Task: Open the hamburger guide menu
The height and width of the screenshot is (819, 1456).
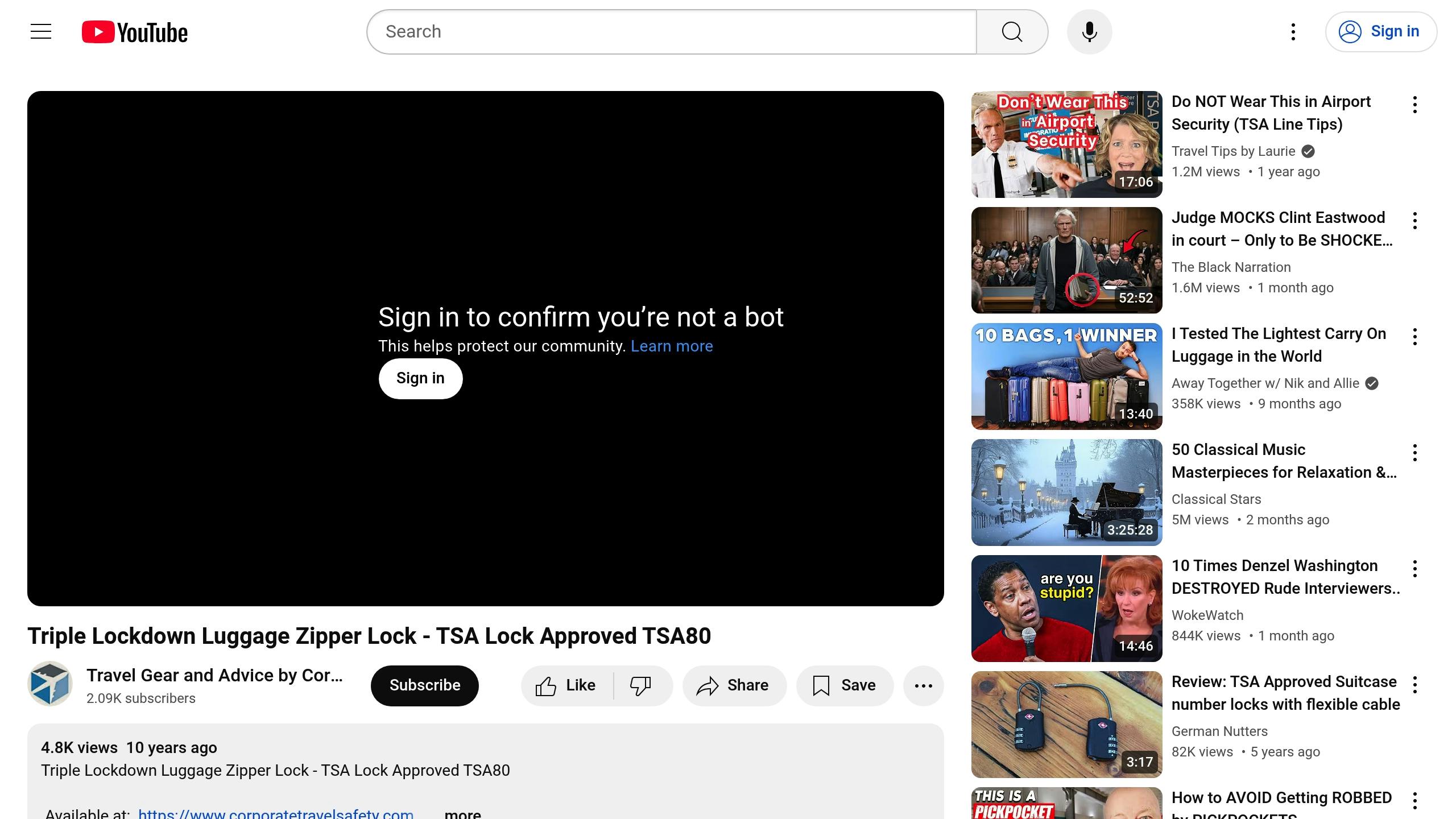Action: 41,32
